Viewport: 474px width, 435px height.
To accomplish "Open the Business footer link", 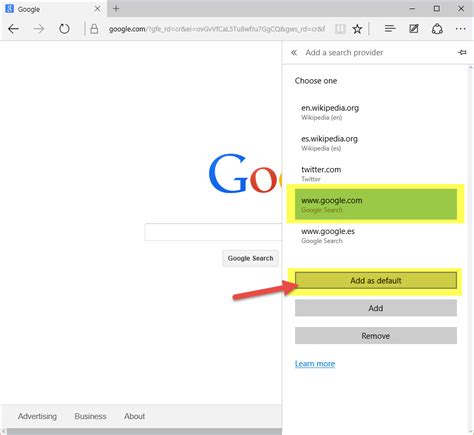I will pos(90,416).
